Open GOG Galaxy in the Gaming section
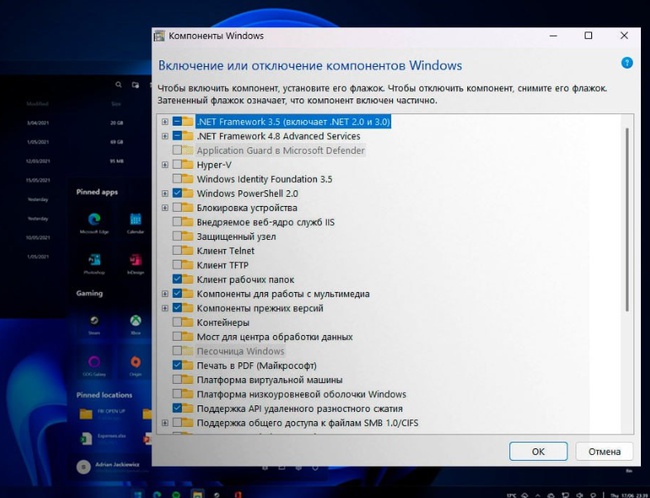Viewport: 650px width, 498px height. pyautogui.click(x=94, y=365)
